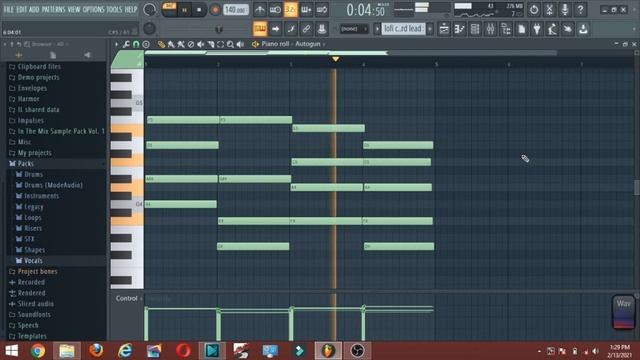Select the playback speaker tool in piano roll
Image resolution: width=640 pixels, height=360 pixels.
[240, 44]
